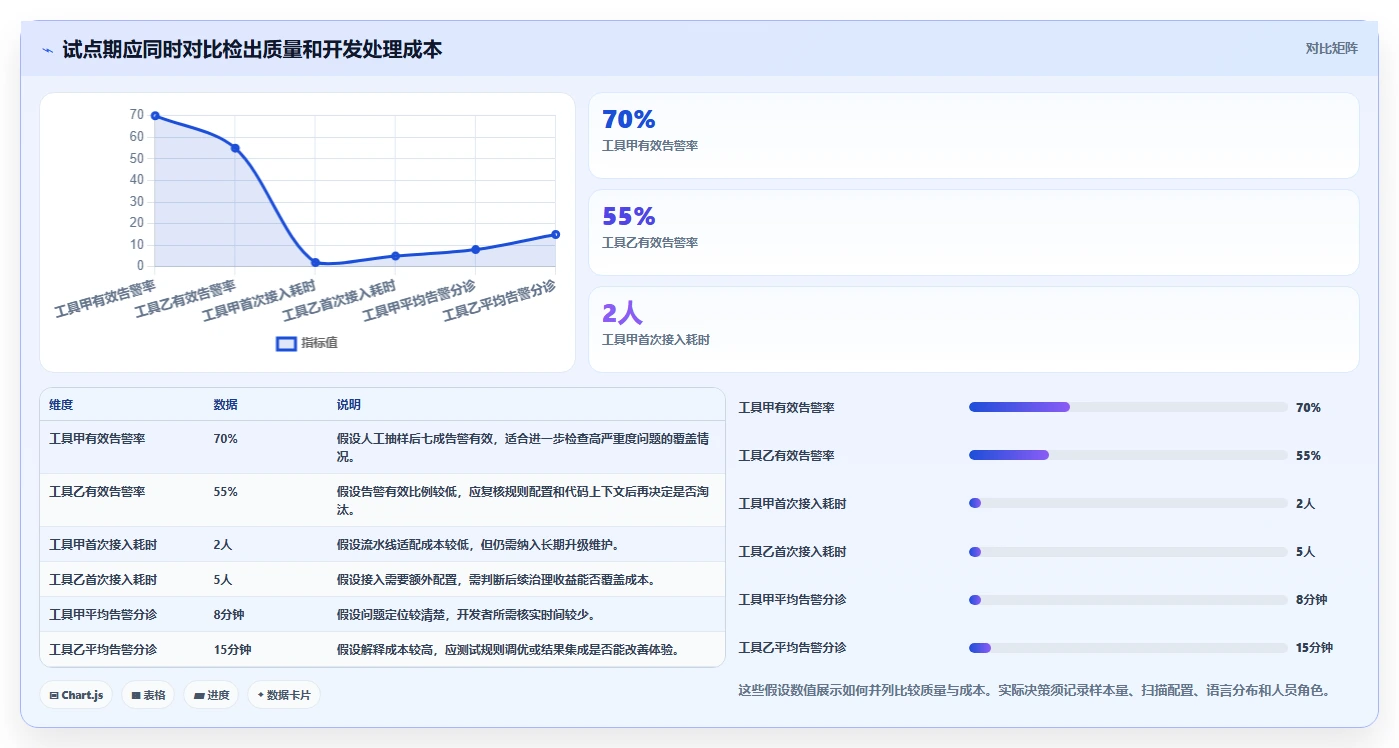Open the 2人 stat card
1399x748 pixels.
[973, 330]
